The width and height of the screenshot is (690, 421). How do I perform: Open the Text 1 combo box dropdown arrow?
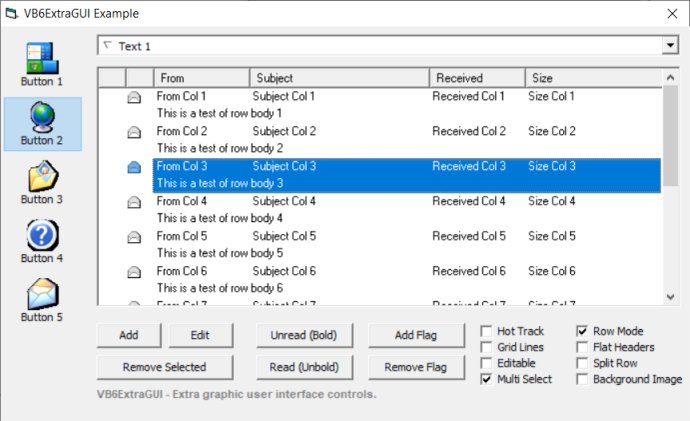[x=670, y=46]
